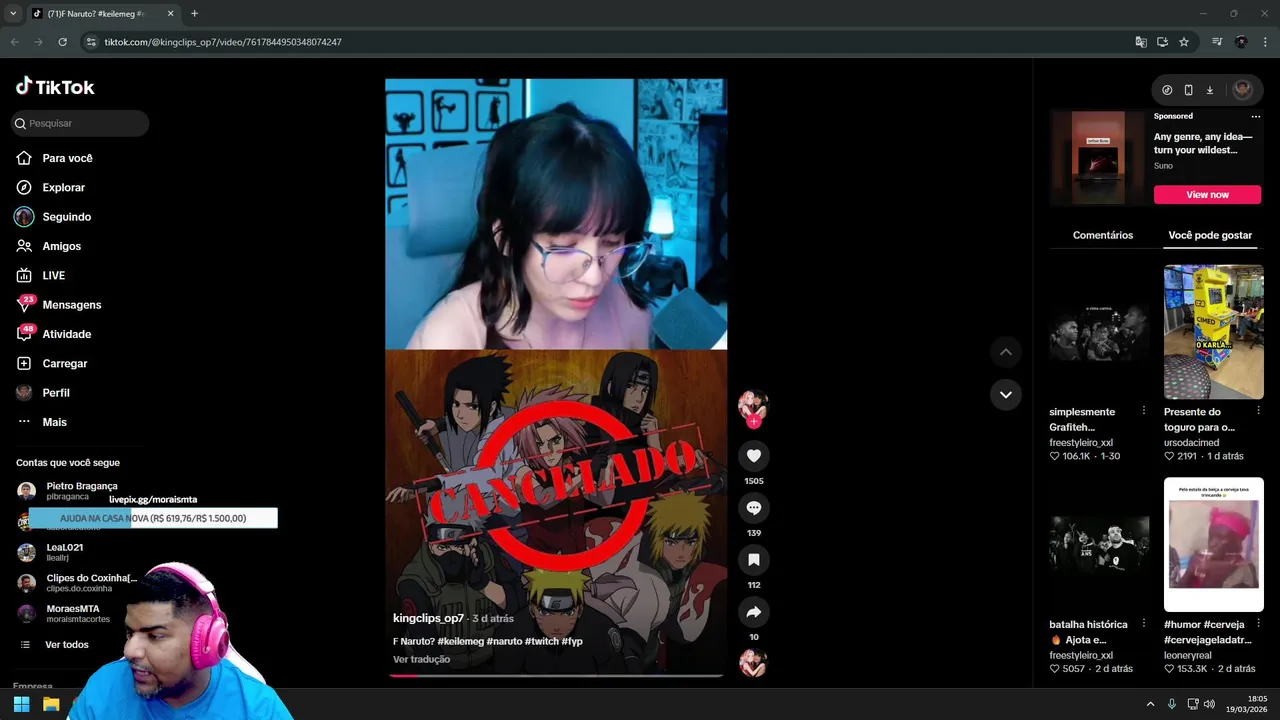Viewport: 1280px width, 720px height.
Task: Open the Windows Start menu
Action: 21,704
